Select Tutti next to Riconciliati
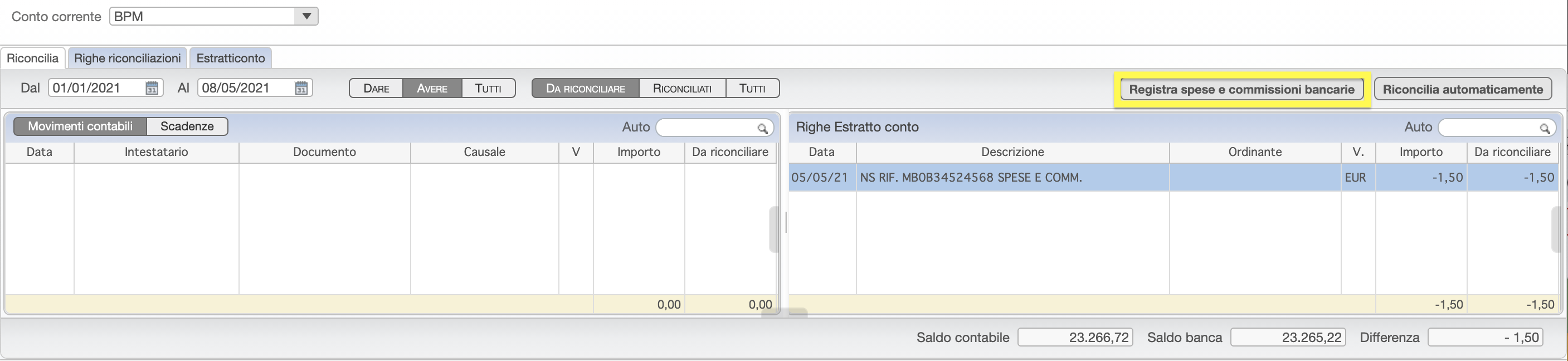Image resolution: width=1568 pixels, height=361 pixels. (x=752, y=88)
